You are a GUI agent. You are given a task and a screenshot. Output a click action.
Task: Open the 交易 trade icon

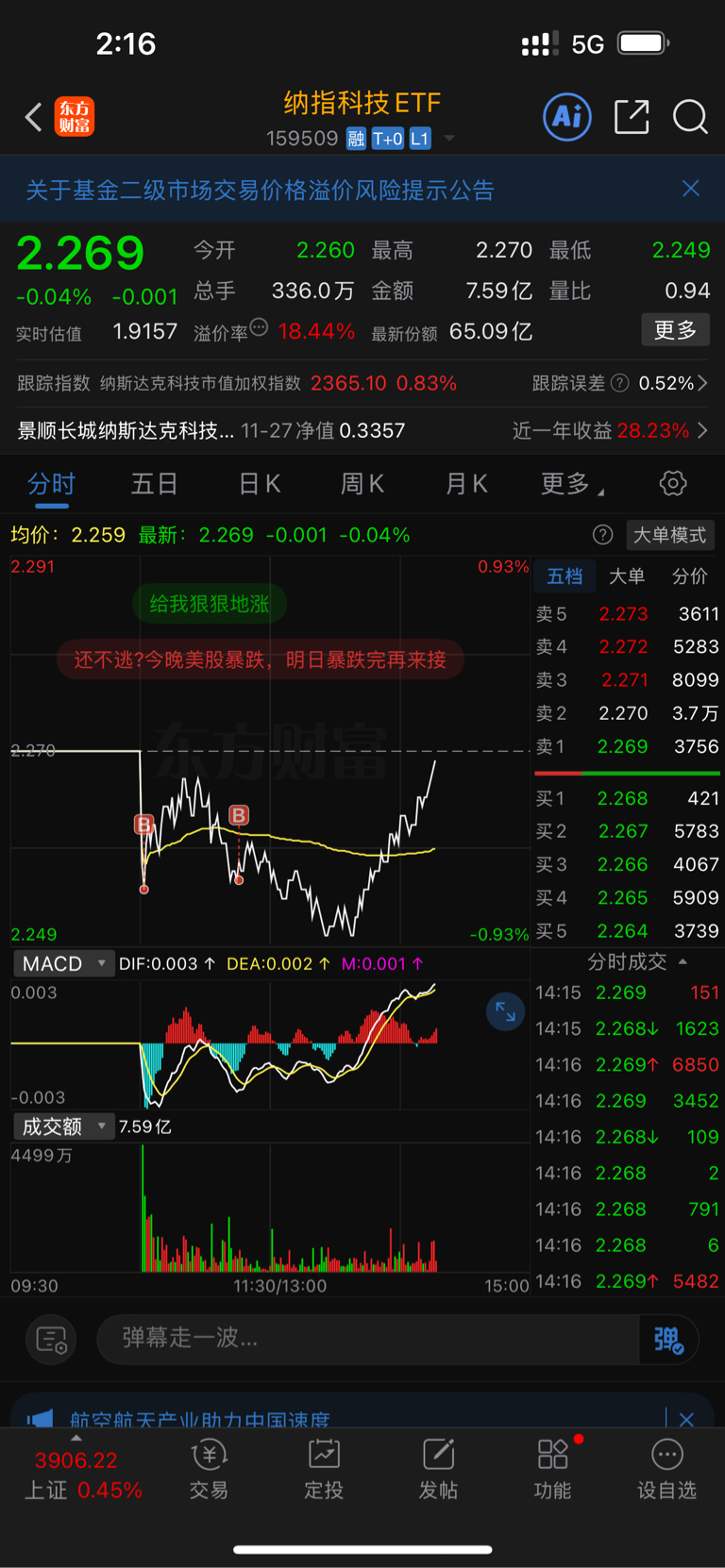209,1470
